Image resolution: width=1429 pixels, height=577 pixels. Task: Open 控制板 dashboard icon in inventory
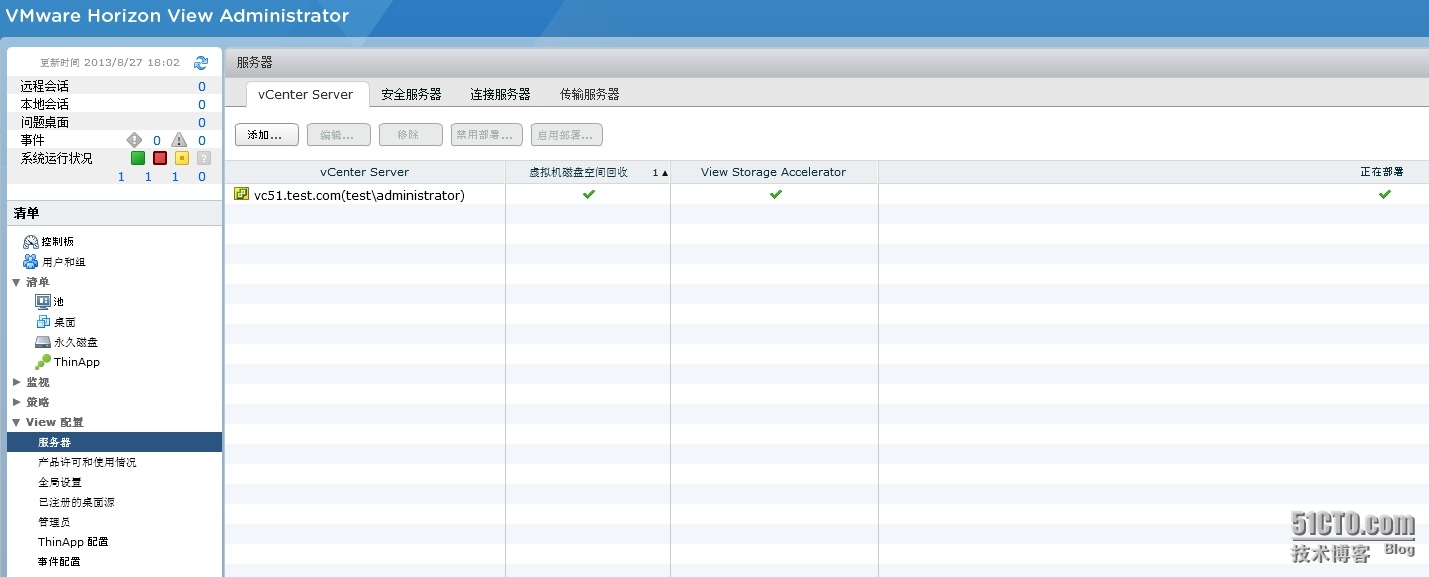[x=30, y=242]
